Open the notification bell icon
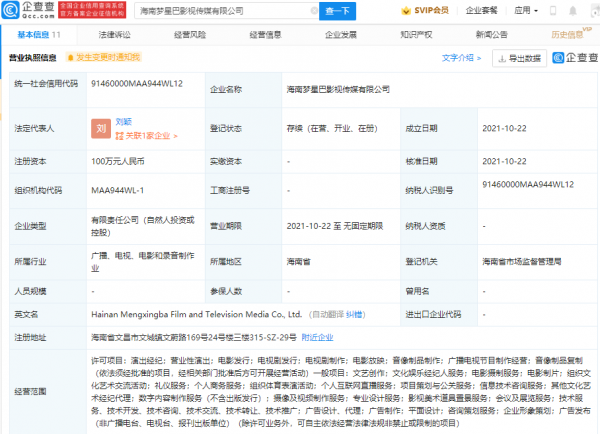 pyautogui.click(x=573, y=11)
